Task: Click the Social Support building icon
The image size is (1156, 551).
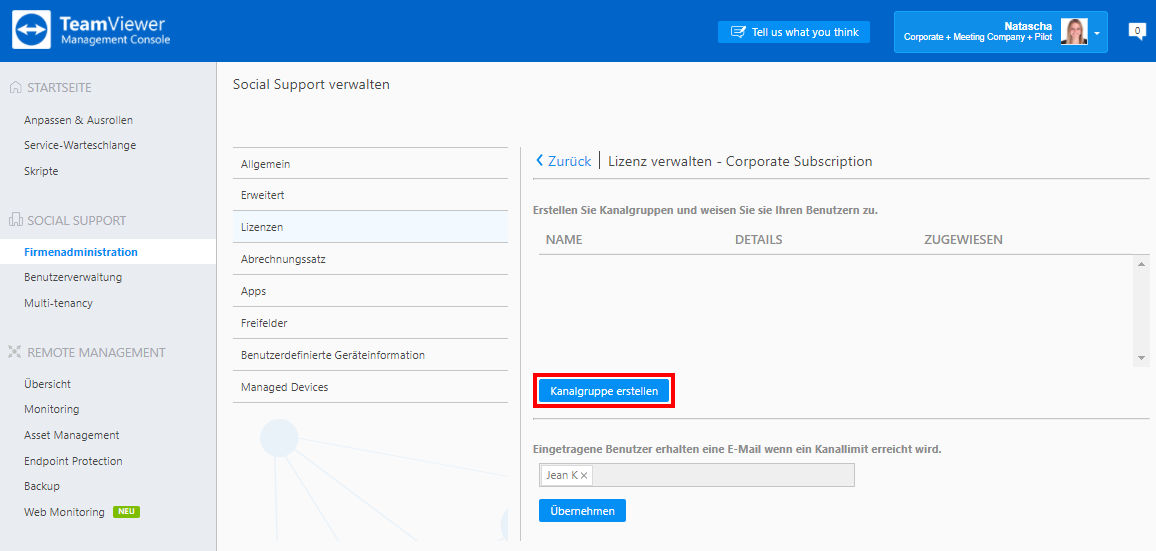Action: pos(15,220)
